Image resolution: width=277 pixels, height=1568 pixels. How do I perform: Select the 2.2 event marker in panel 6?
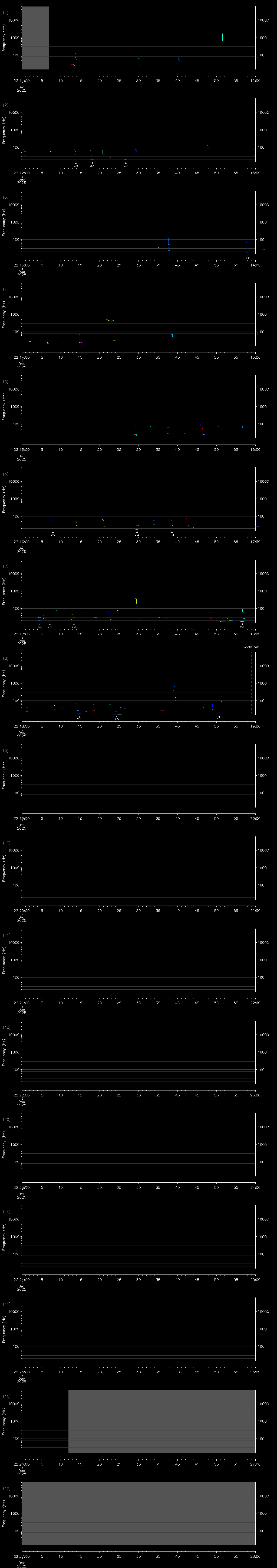point(137,534)
